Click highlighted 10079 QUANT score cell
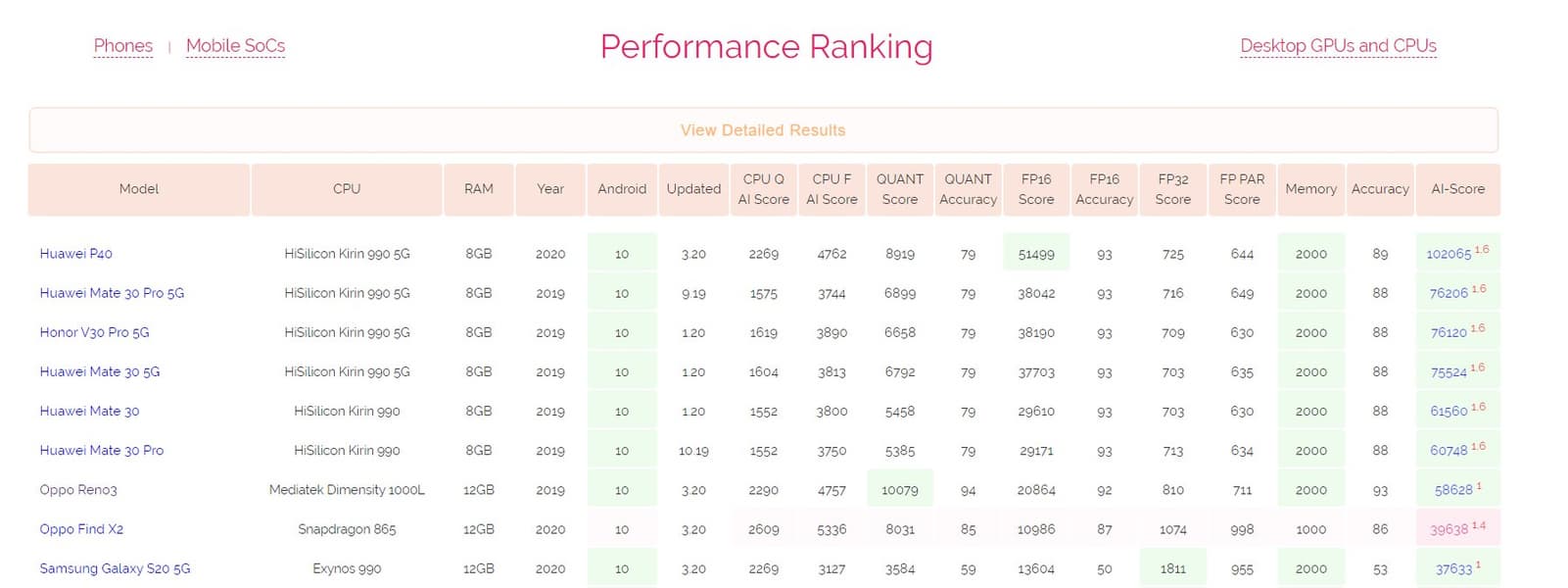 [x=900, y=490]
